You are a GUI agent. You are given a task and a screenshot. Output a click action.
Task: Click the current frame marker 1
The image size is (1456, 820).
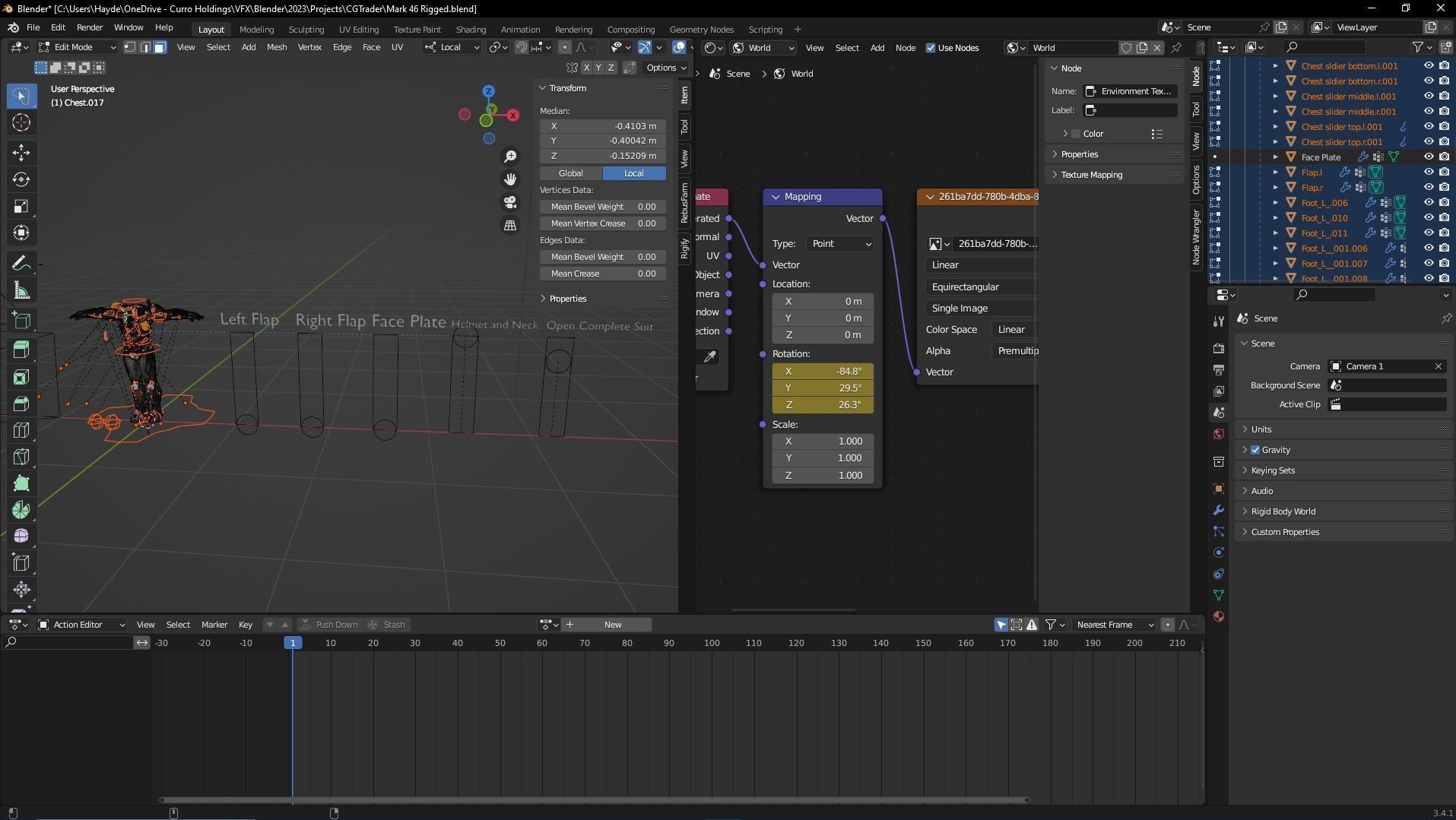pyautogui.click(x=293, y=643)
